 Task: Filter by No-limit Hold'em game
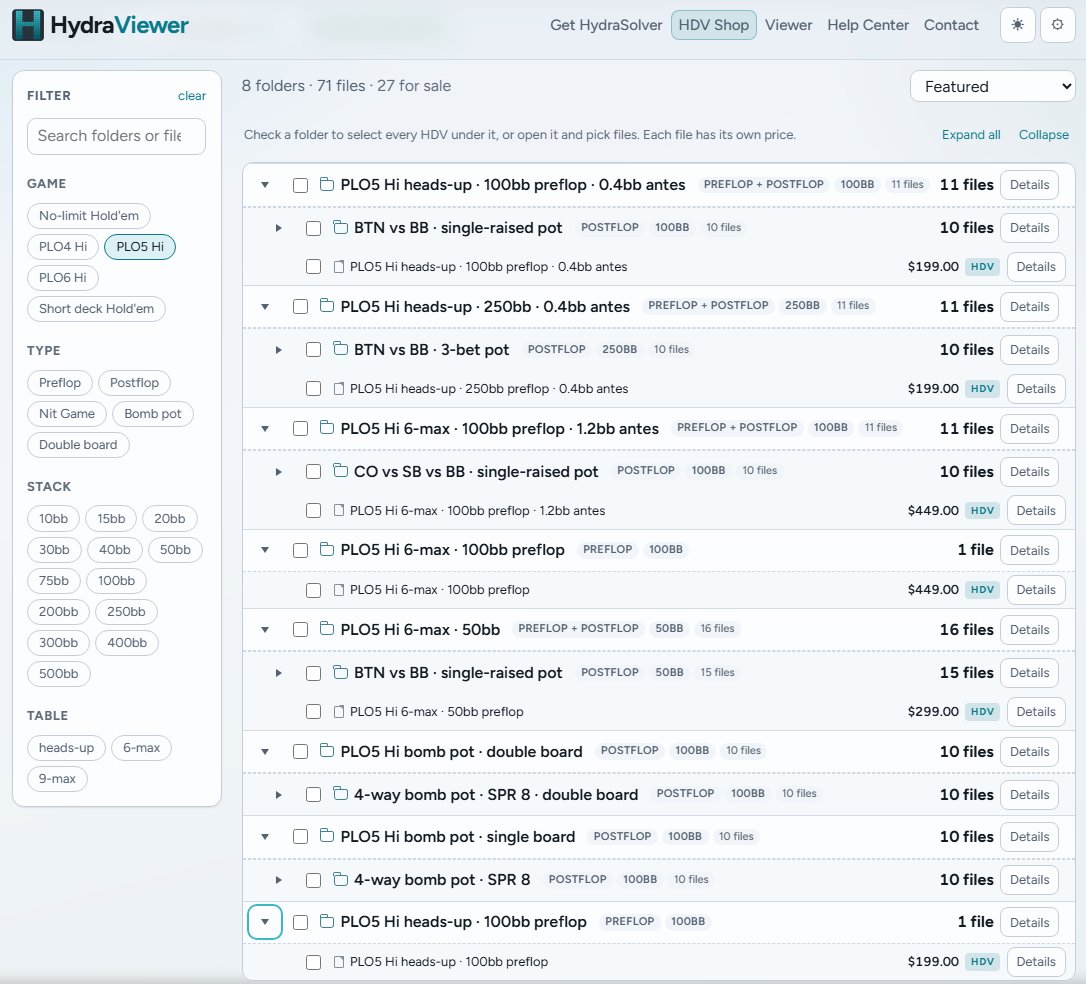pyautogui.click(x=89, y=215)
